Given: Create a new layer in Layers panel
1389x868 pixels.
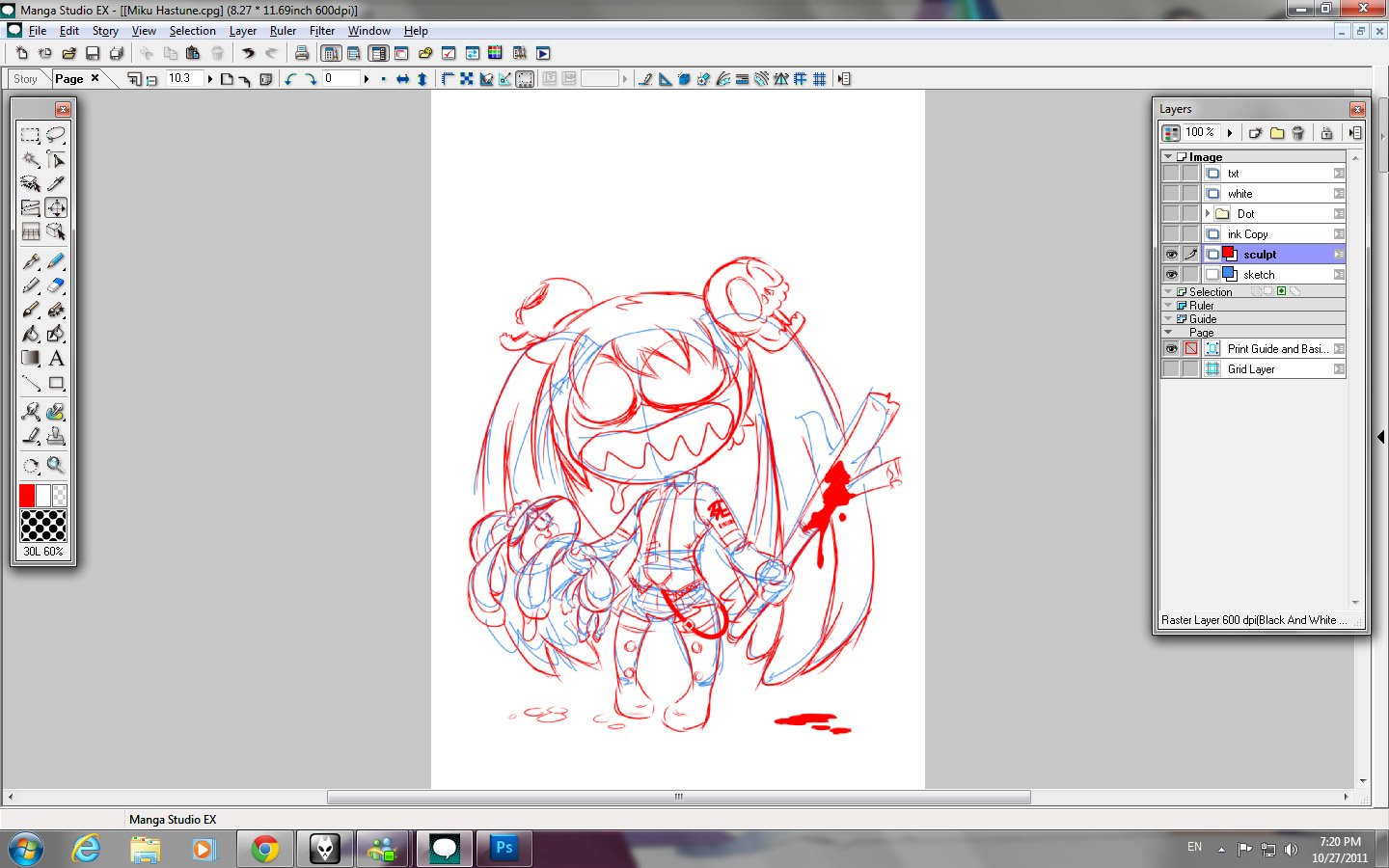Looking at the screenshot, I should point(1255,133).
